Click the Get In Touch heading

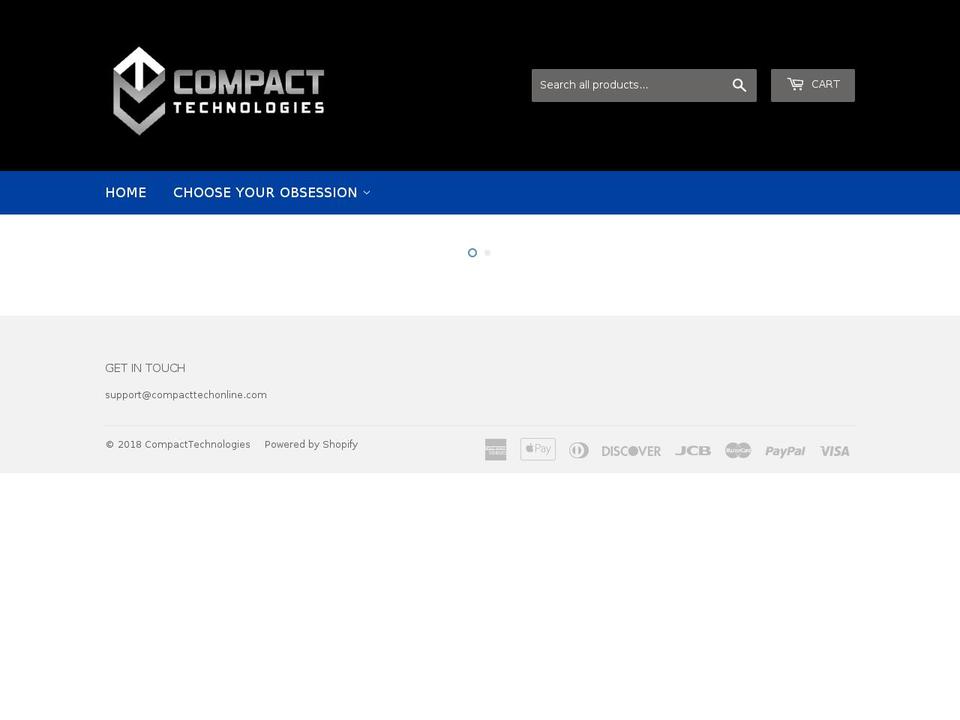(x=145, y=368)
